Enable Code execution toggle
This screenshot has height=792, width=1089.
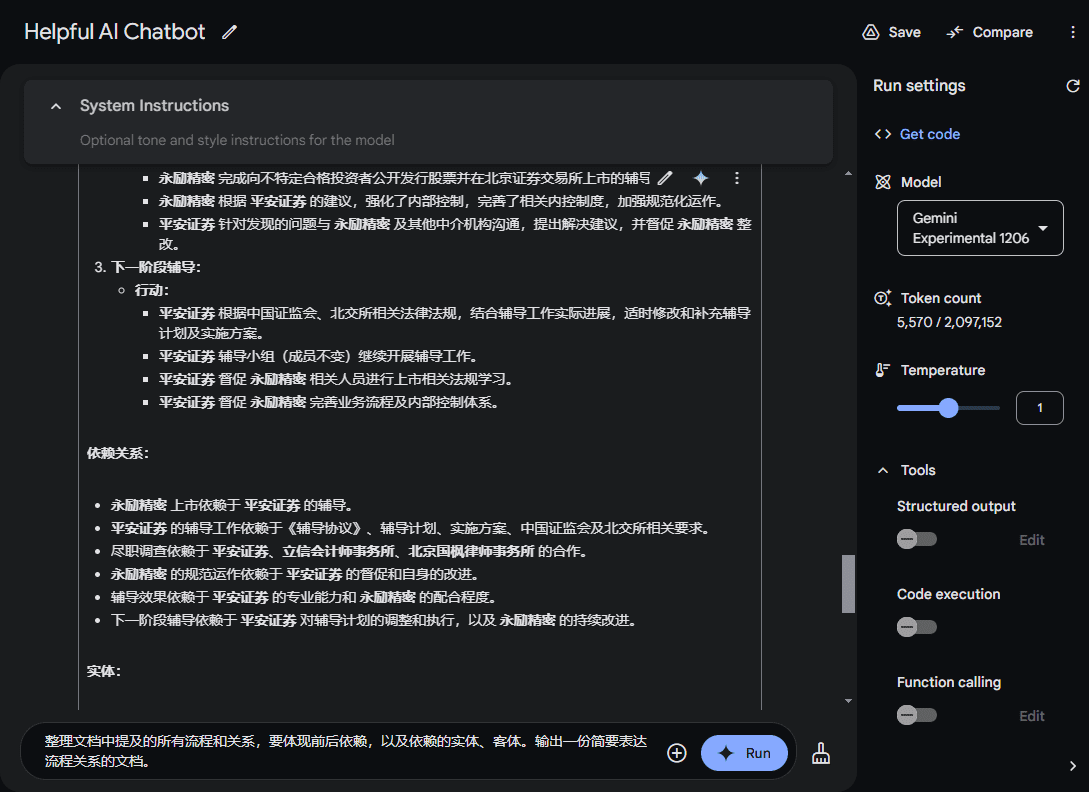point(916,627)
